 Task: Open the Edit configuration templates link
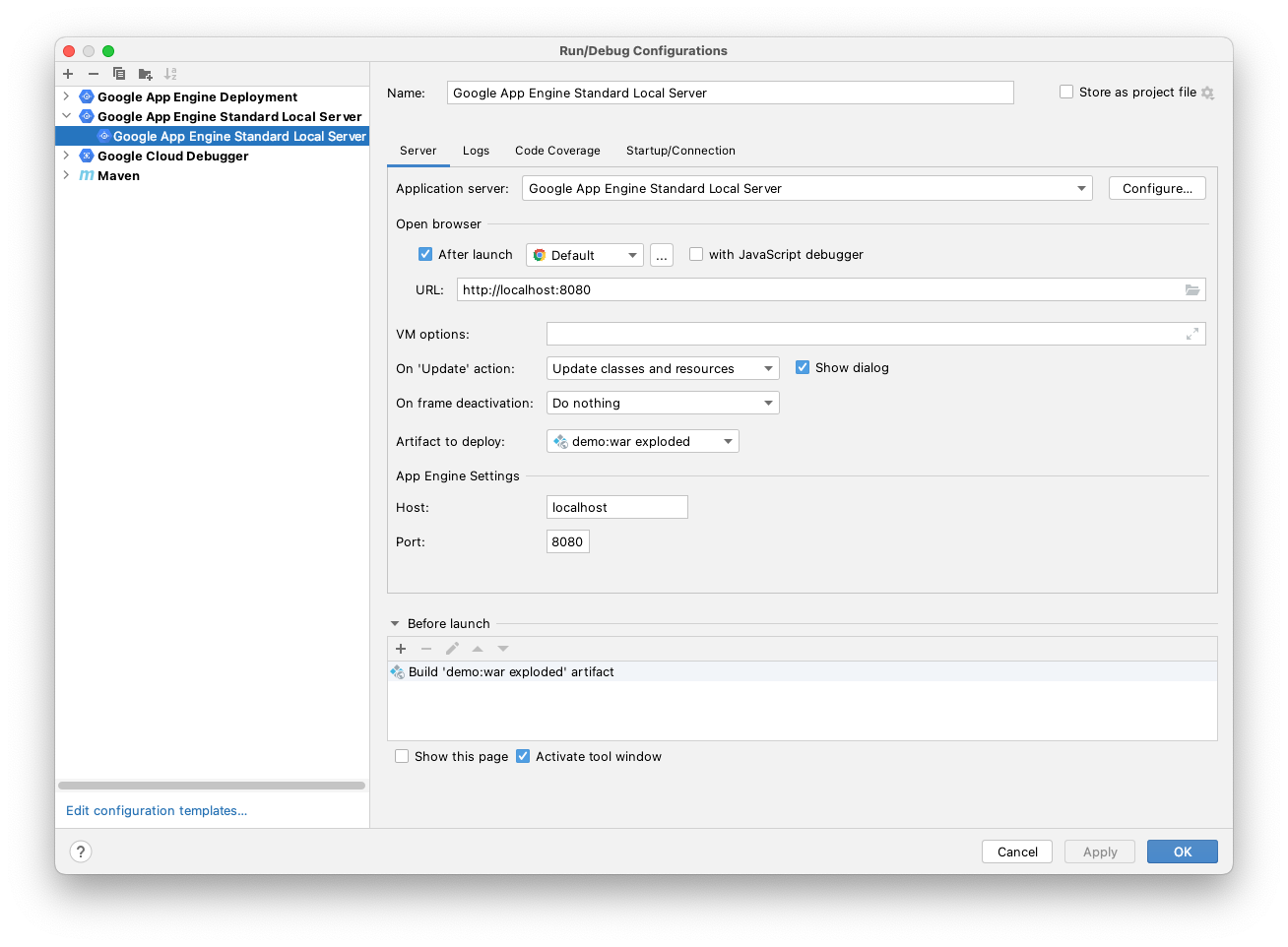[156, 810]
